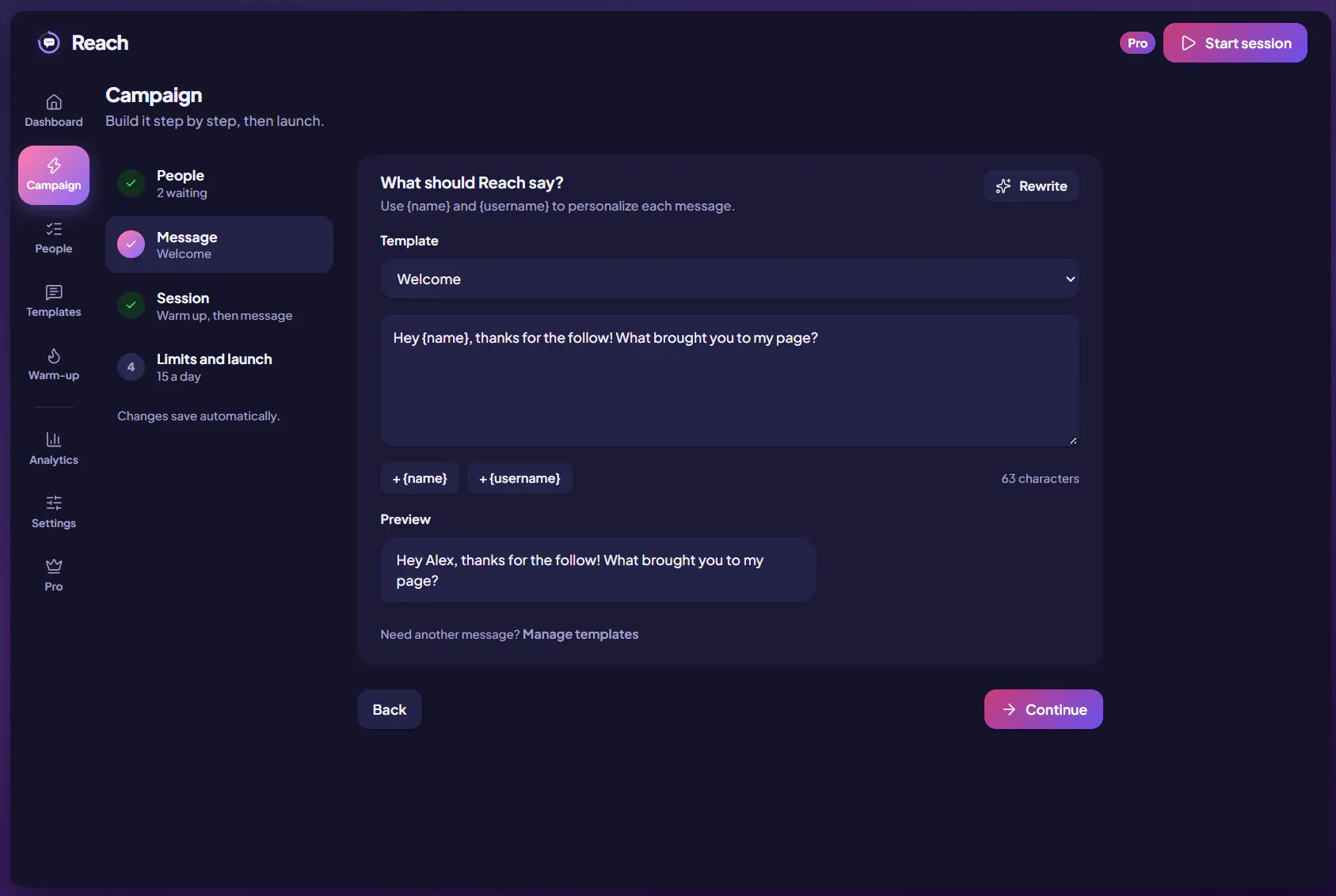Click the Back button
The image size is (1336, 896).
[x=389, y=709]
